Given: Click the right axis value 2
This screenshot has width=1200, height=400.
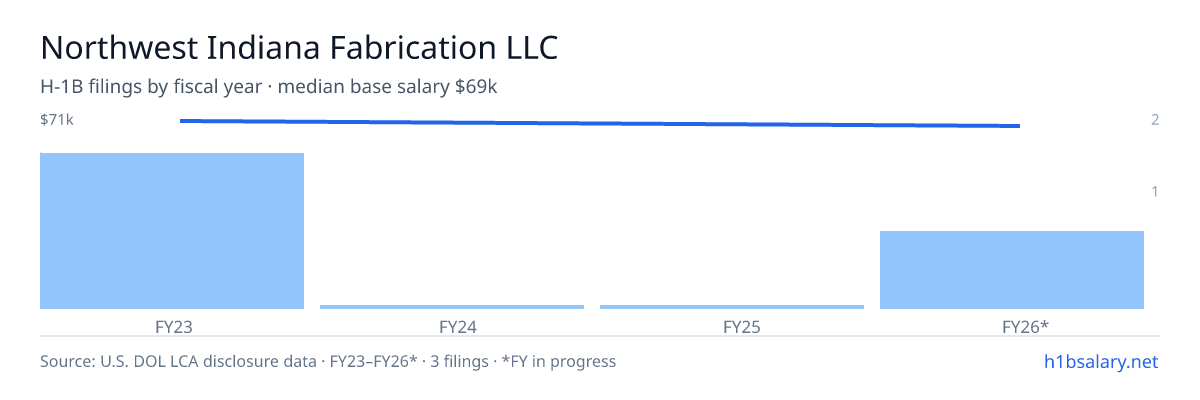Looking at the screenshot, I should click(1155, 120).
